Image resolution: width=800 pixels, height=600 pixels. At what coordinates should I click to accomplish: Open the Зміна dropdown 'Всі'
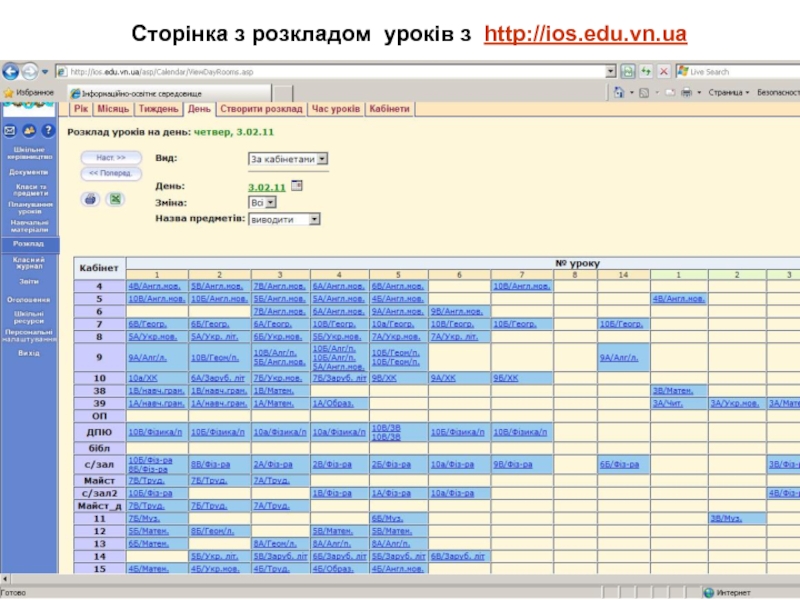[x=262, y=203]
